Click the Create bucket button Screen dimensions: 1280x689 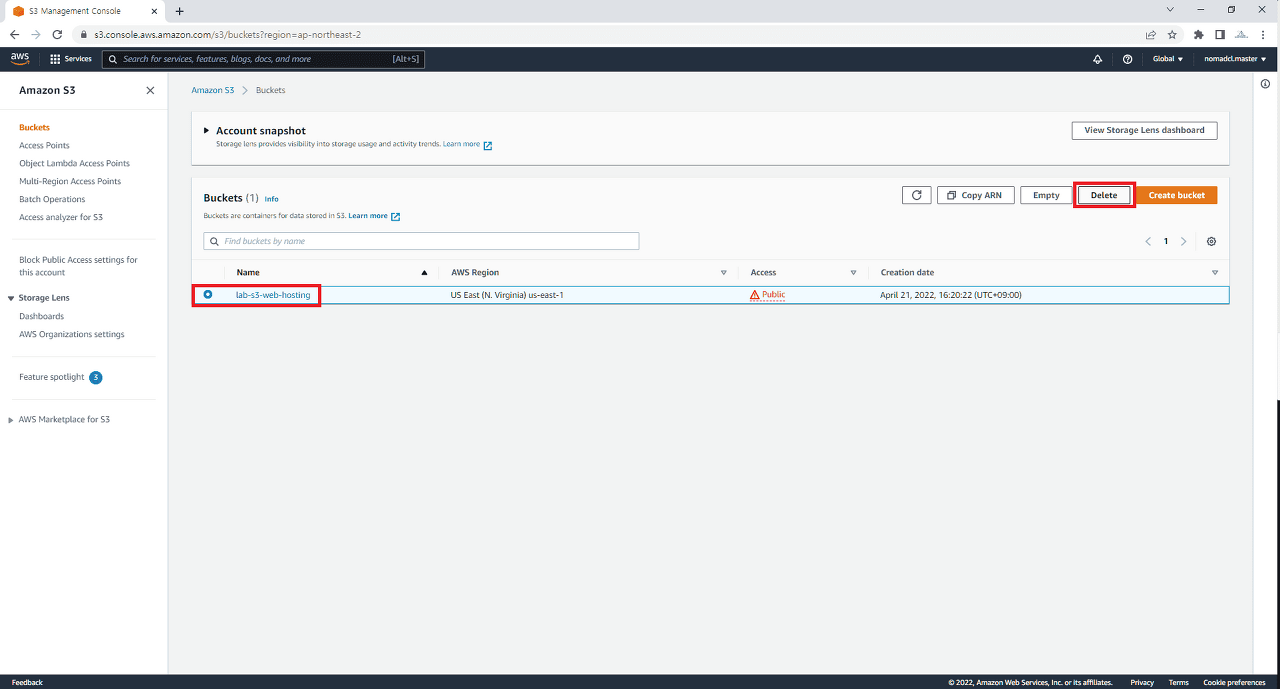1176,195
